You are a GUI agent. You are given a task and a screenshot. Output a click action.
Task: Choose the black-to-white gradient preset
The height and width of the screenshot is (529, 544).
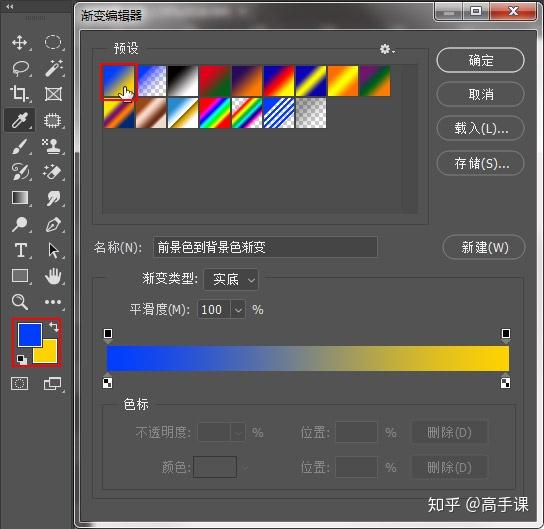tap(182, 81)
